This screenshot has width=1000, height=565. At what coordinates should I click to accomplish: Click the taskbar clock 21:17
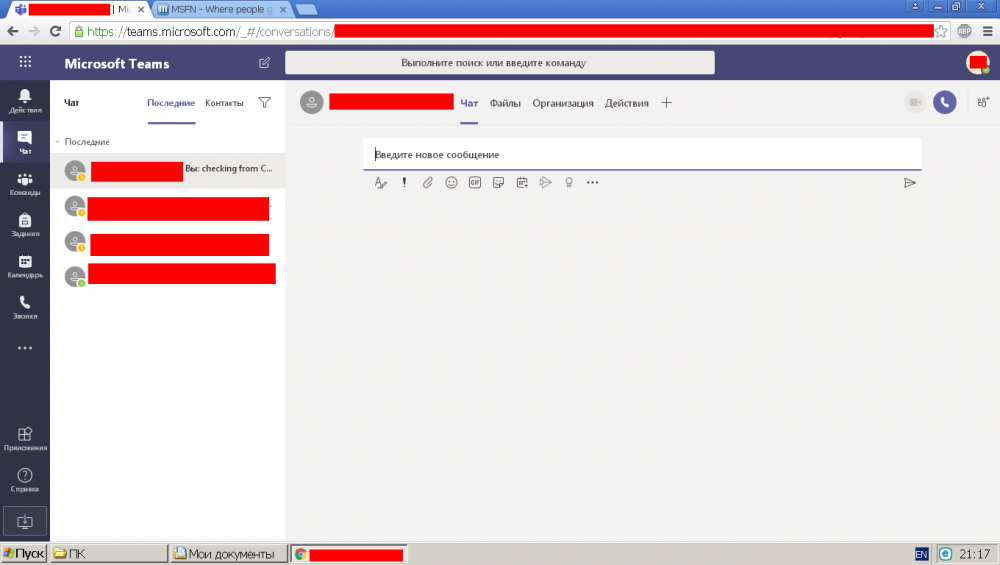tap(974, 554)
